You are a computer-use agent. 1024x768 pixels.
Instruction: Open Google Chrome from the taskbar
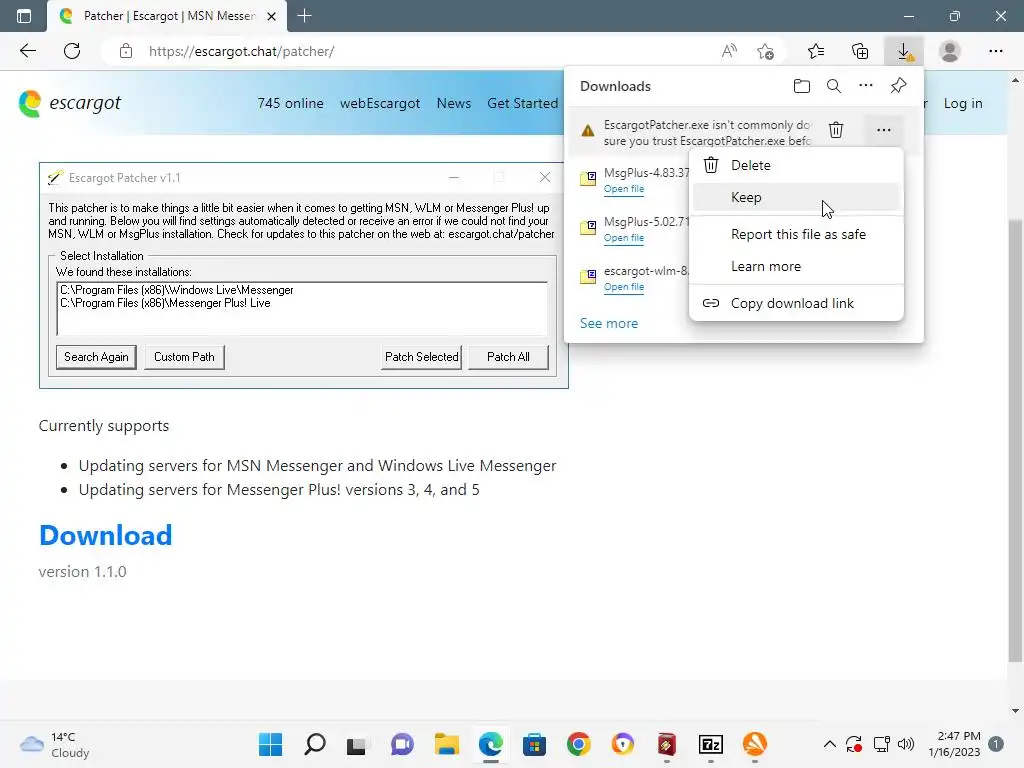pyautogui.click(x=579, y=744)
